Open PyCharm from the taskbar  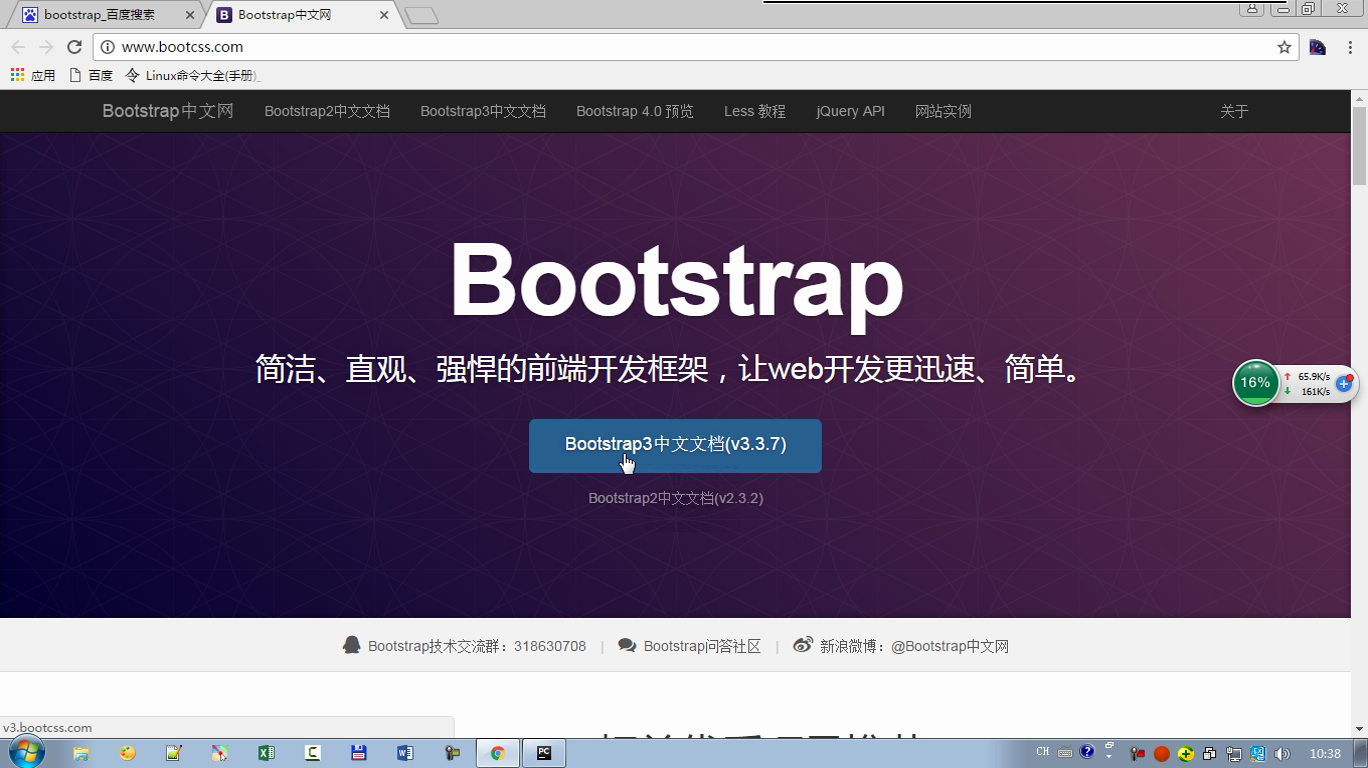[544, 751]
